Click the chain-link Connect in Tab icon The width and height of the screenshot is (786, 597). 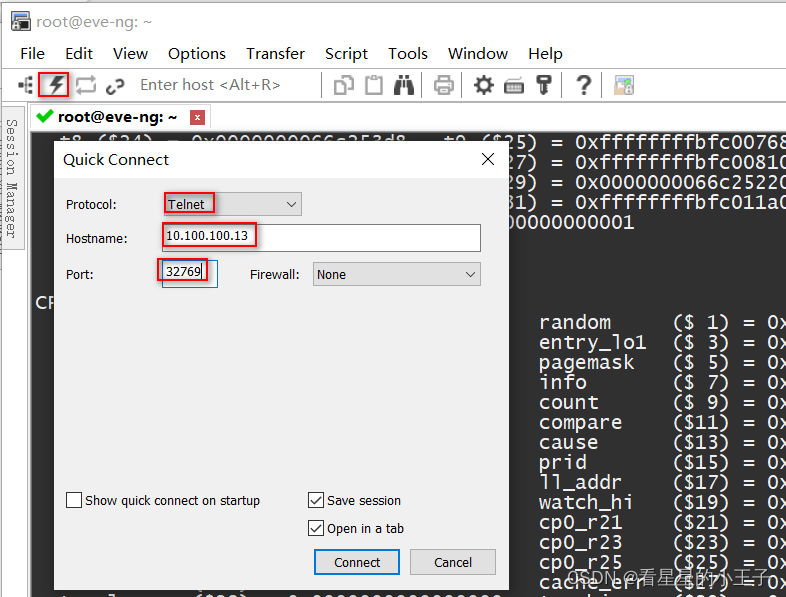coord(115,86)
